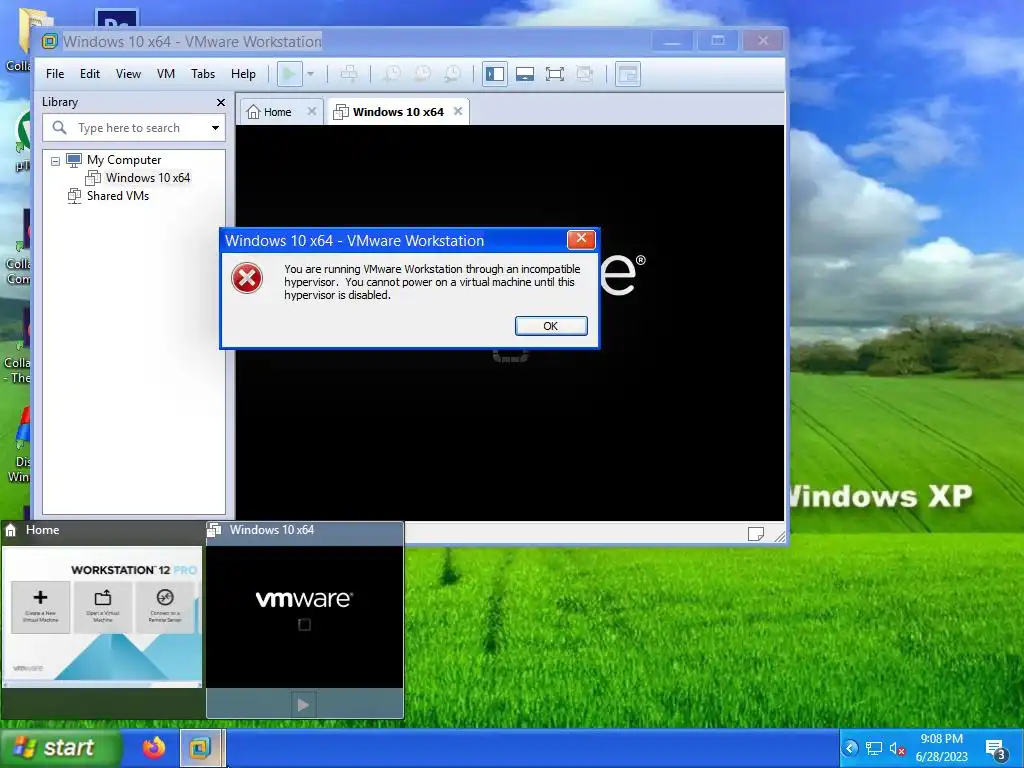Image resolution: width=1024 pixels, height=768 pixels.
Task: Open Firefox from the taskbar
Action: click(x=154, y=747)
